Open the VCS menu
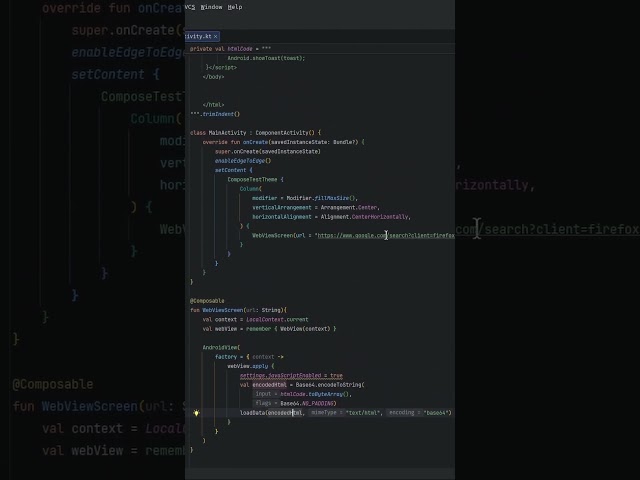Image resolution: width=640 pixels, height=480 pixels. [190, 7]
